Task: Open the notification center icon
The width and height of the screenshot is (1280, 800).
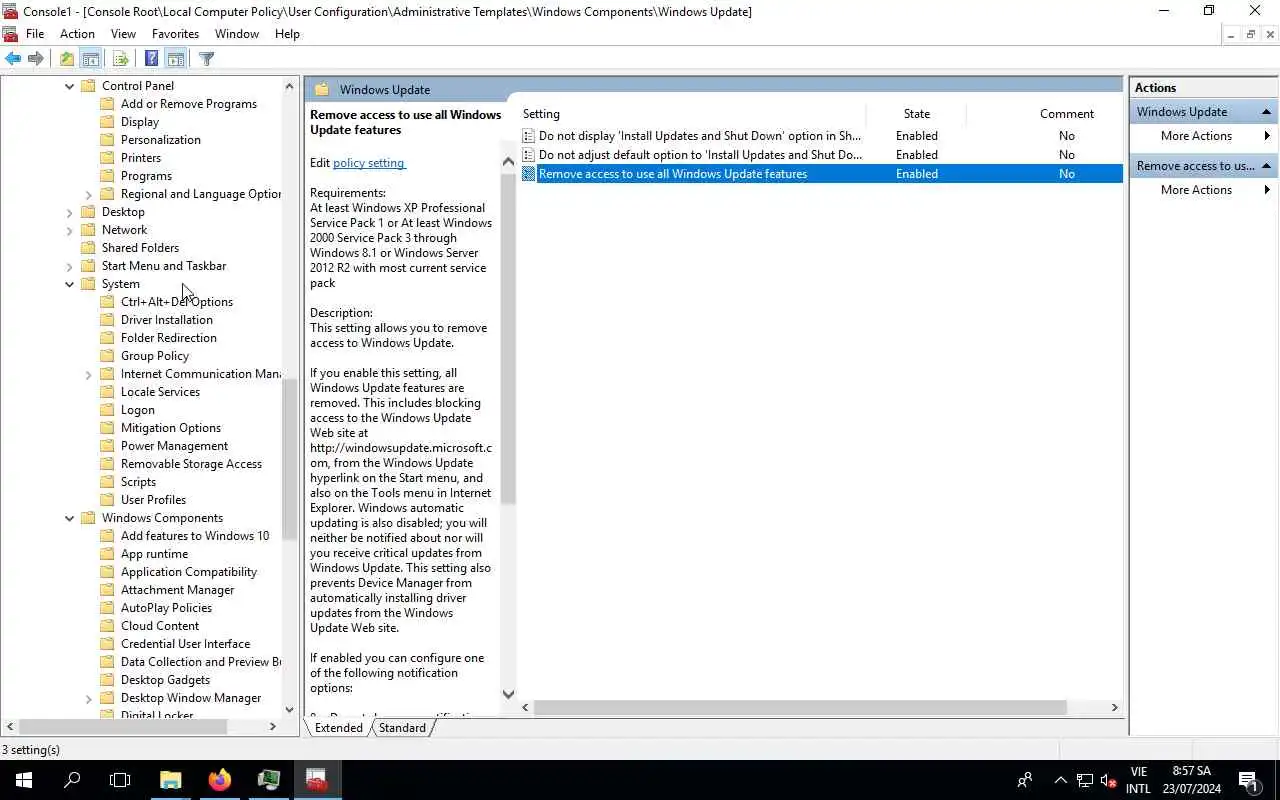Action: 1249,780
